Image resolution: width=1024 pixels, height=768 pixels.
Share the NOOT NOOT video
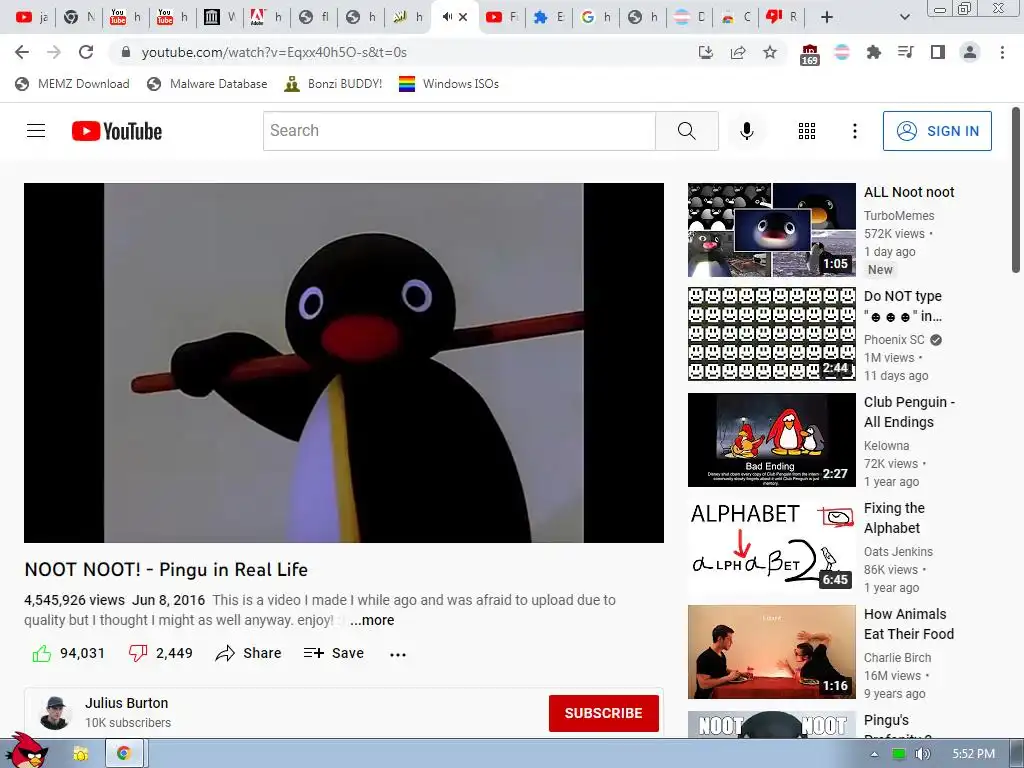pyautogui.click(x=248, y=653)
